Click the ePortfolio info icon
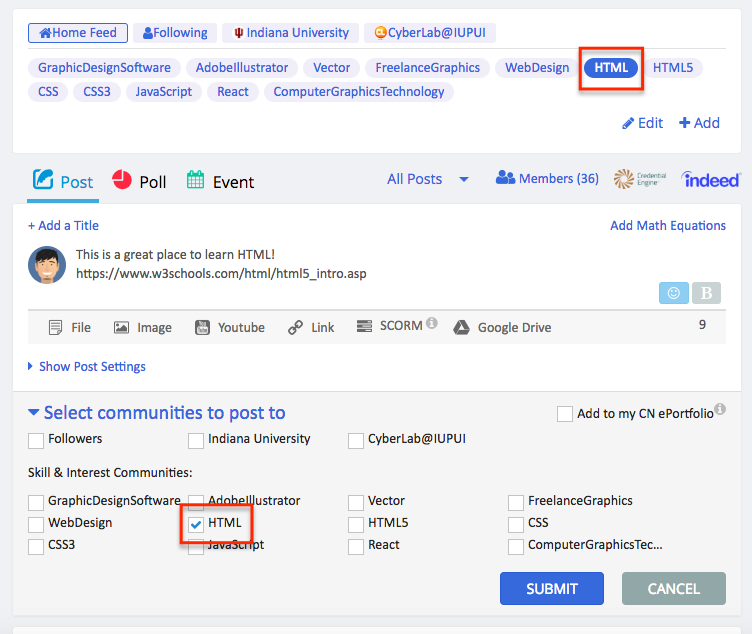 (x=720, y=409)
